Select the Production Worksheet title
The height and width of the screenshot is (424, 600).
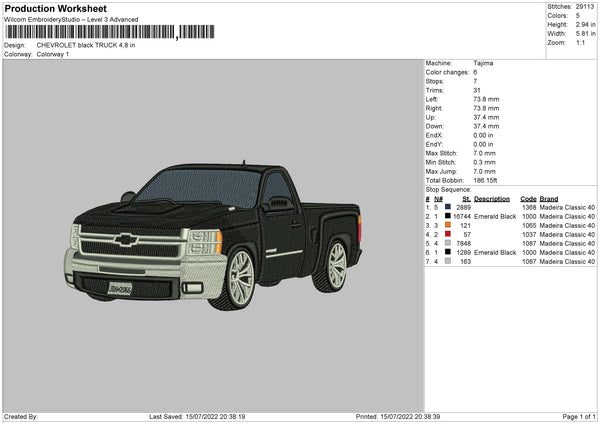tap(55, 8)
